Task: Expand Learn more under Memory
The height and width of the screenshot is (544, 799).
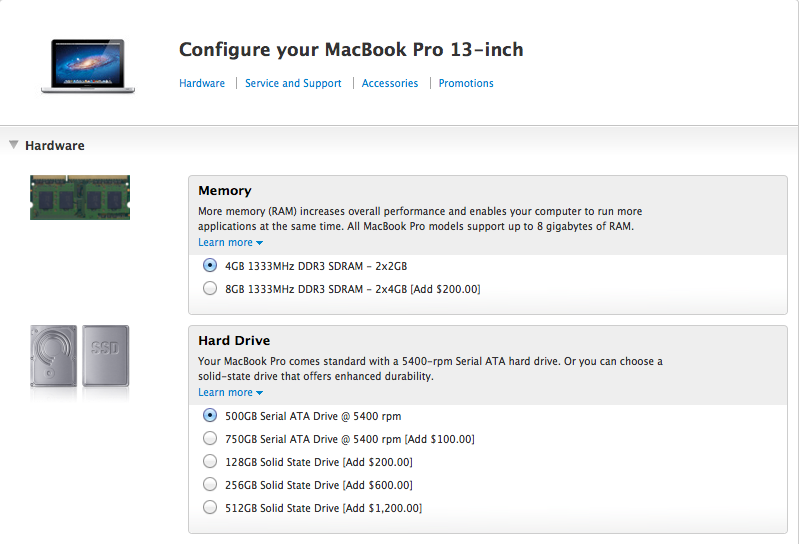Action: [230, 242]
